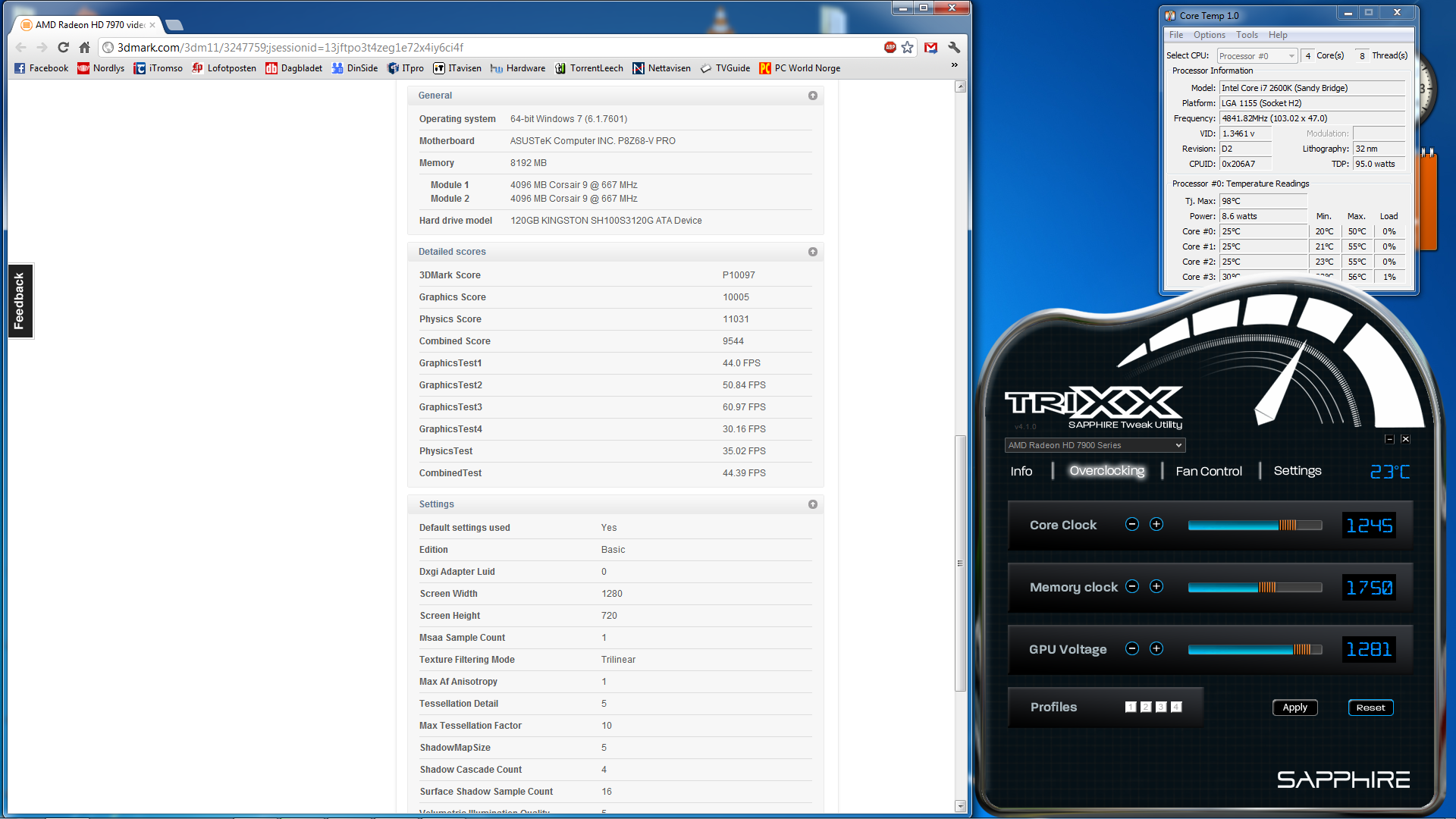The image size is (1456, 819).
Task: Click the GPU Voltage slider bar
Action: tap(1255, 650)
